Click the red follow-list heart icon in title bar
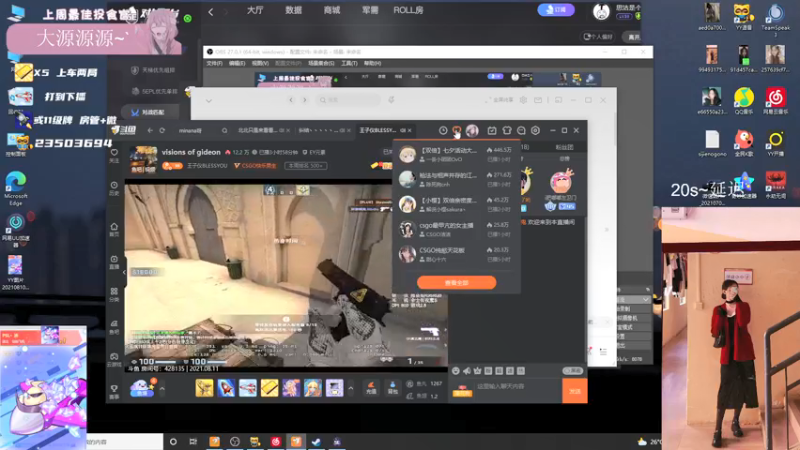Image resolution: width=800 pixels, height=450 pixels. coord(457,131)
